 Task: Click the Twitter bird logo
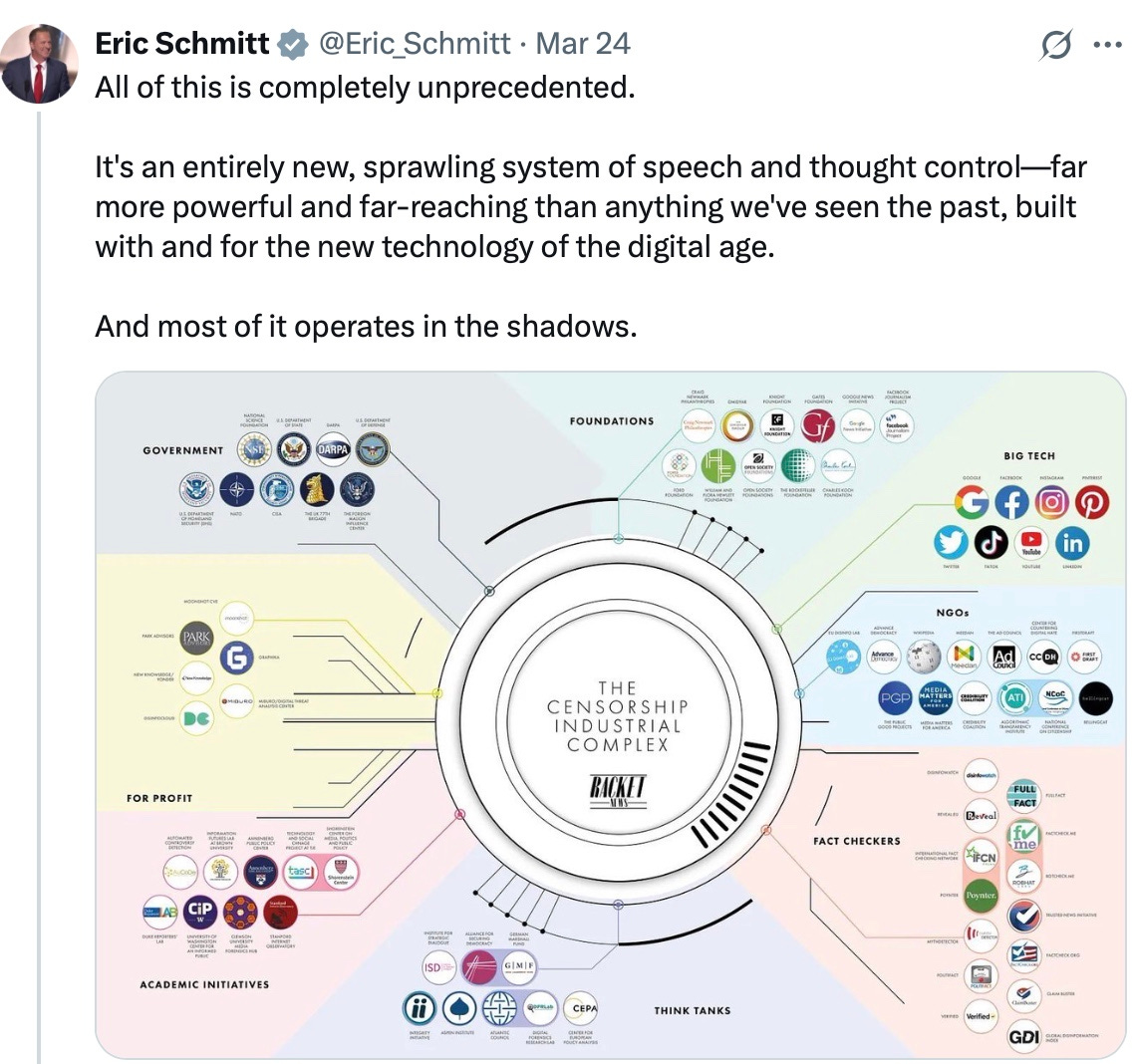tap(951, 542)
